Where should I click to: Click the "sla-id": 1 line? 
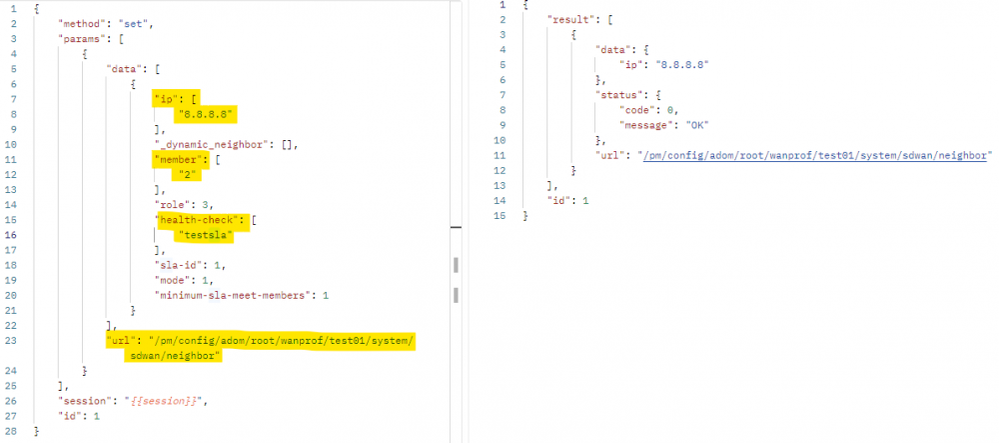pos(190,265)
